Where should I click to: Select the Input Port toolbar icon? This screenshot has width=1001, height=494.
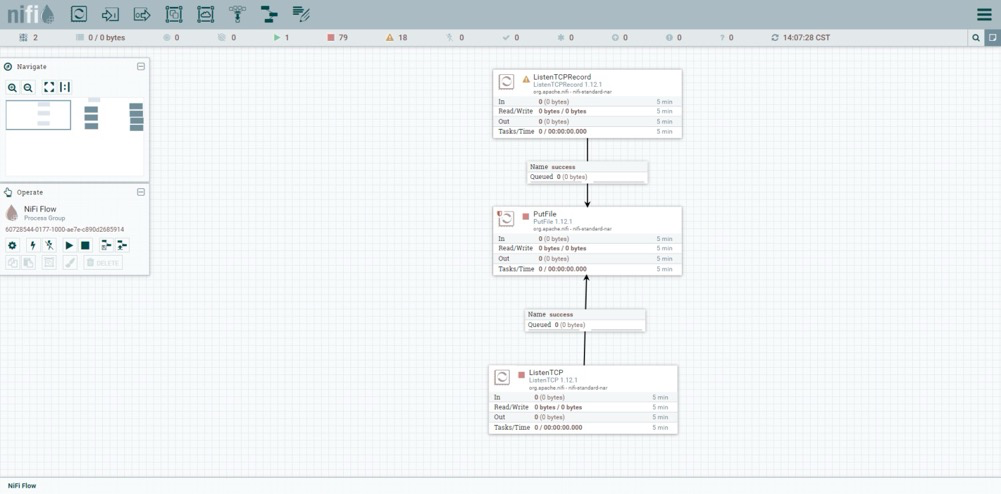(110, 14)
